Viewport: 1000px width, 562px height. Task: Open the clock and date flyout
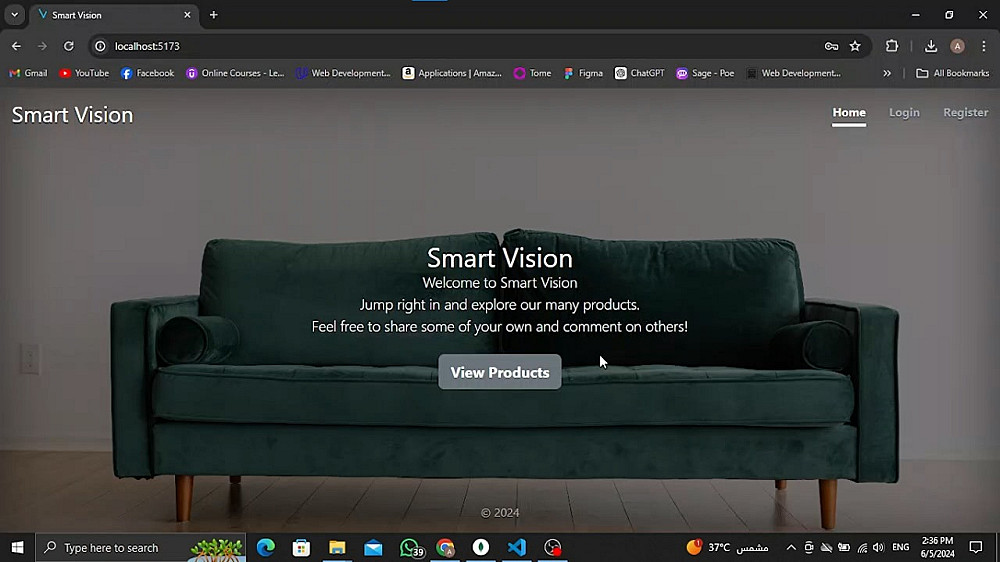938,547
